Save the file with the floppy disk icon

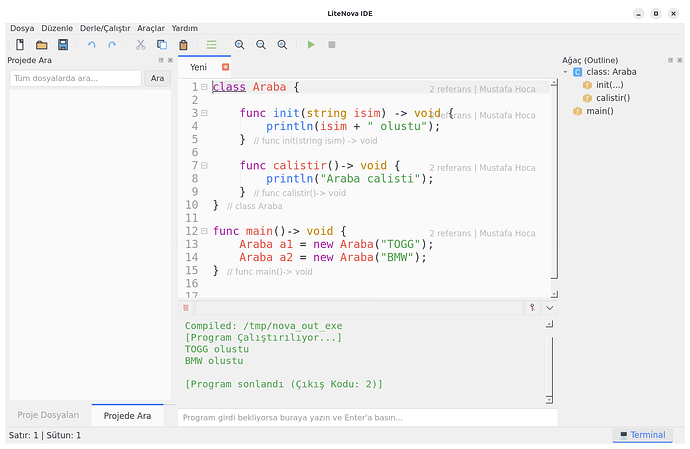63,45
